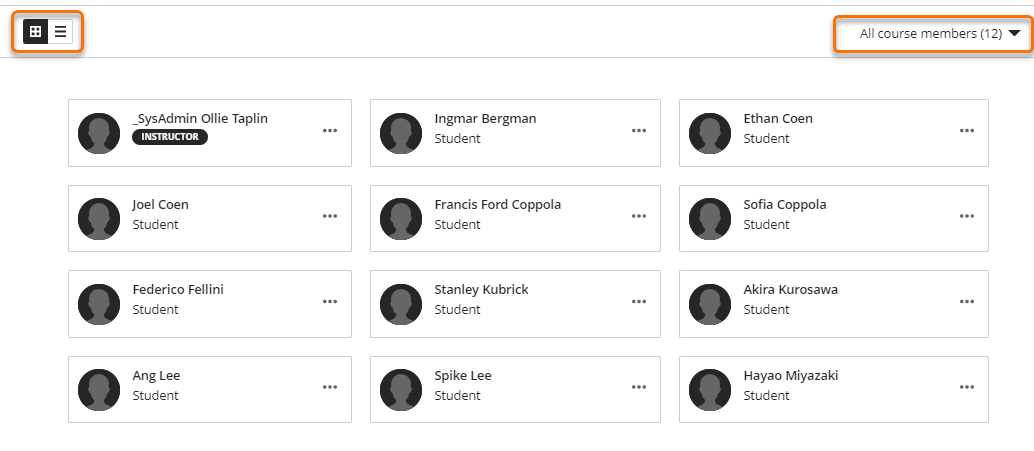Open more options for Joel Coen
The image size is (1034, 451).
coord(330,216)
